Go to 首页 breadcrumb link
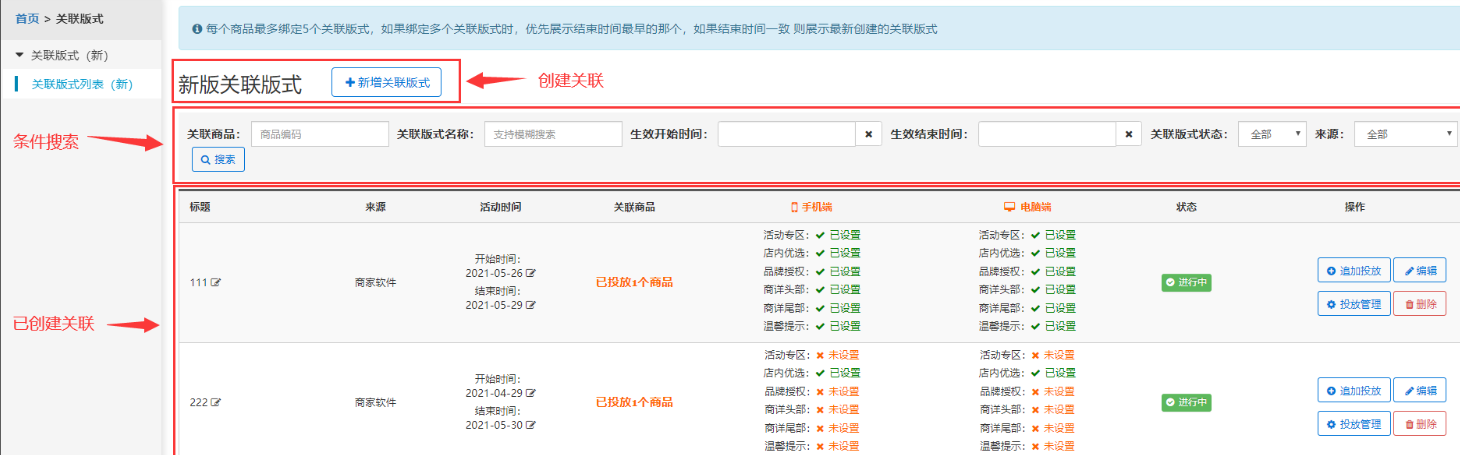Image resolution: width=1460 pixels, height=455 pixels. (28, 18)
